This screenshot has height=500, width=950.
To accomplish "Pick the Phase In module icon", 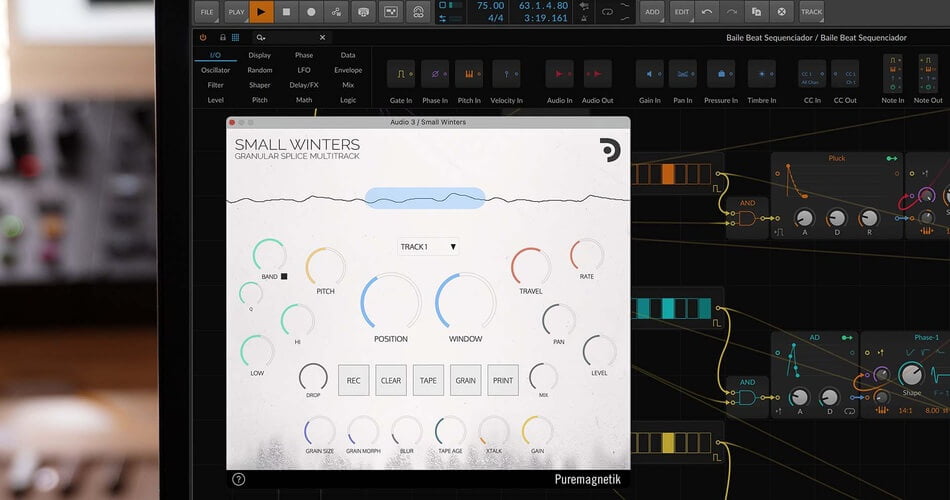I will coord(435,74).
